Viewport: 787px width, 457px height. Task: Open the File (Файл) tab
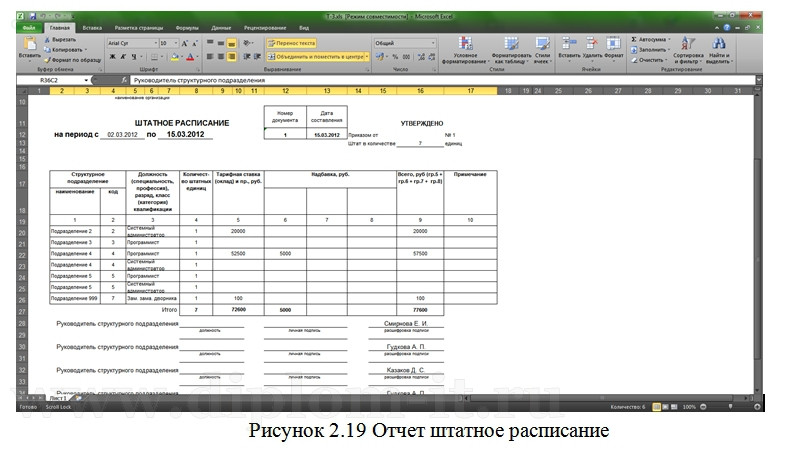tap(29, 28)
